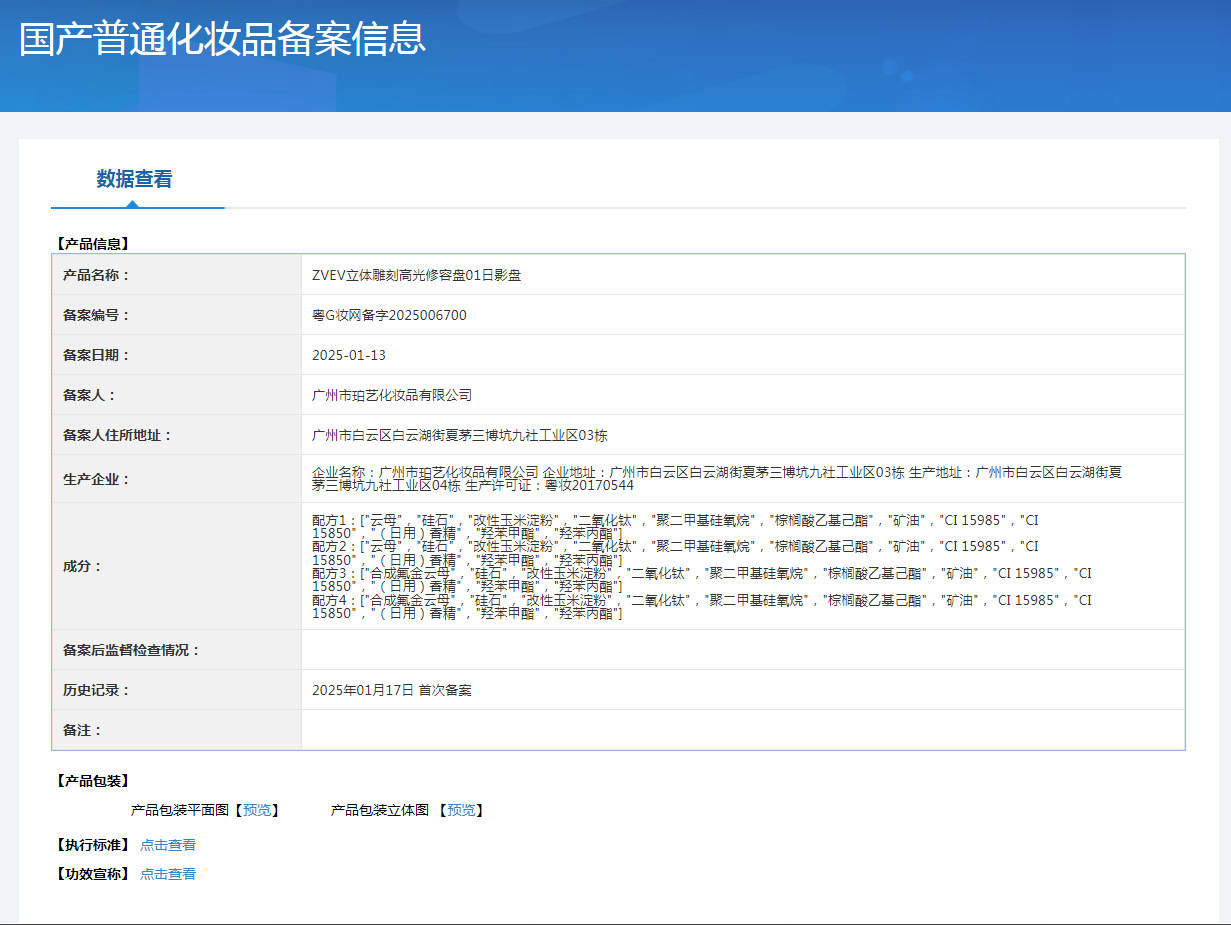Click the empty 备案后监督检查情况 value cell

click(742, 650)
